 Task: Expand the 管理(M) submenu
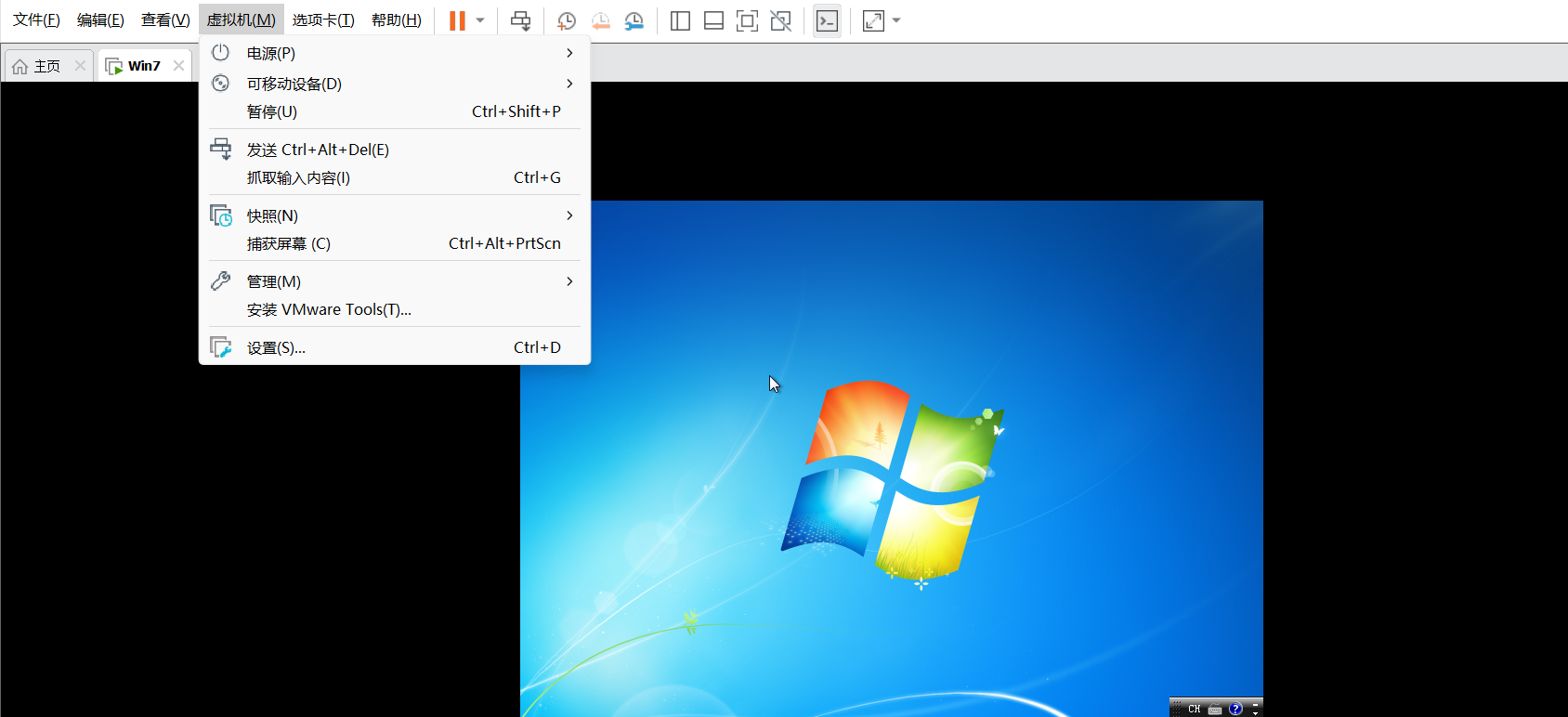(395, 281)
